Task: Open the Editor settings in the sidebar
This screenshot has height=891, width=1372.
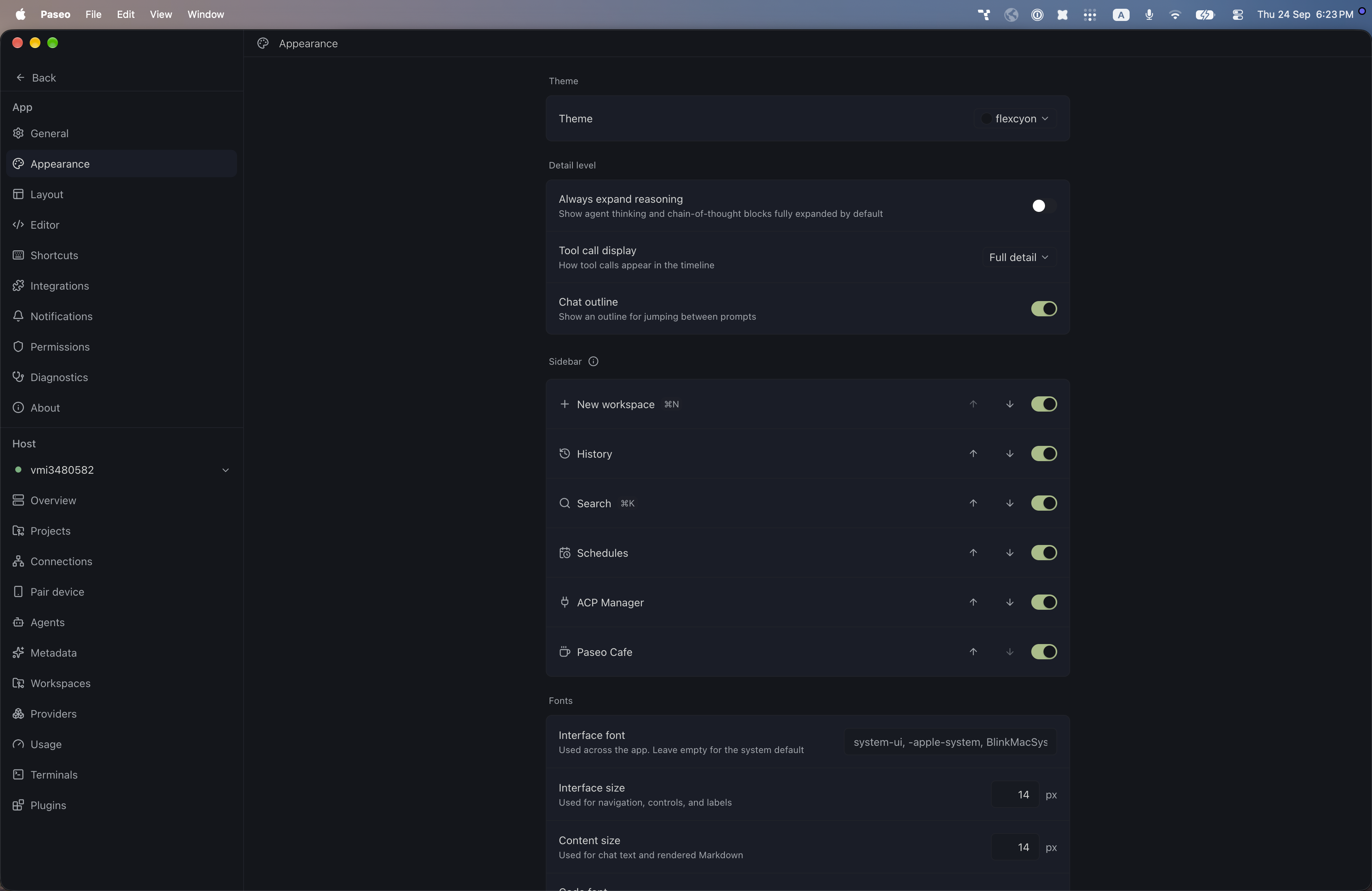Action: point(121,225)
